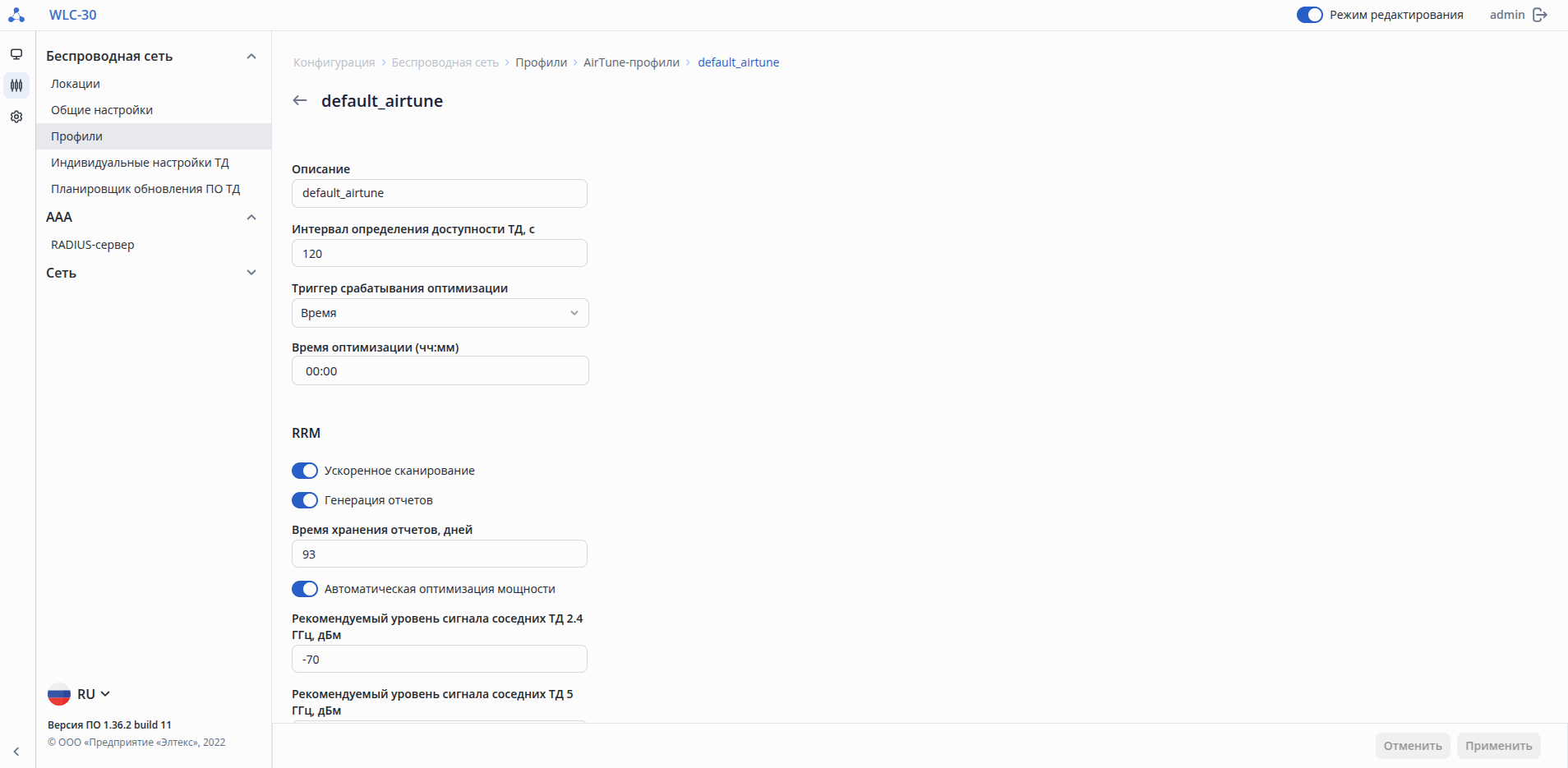Select the configuration sliders icon in the sidebar
This screenshot has height=768, width=1568.
click(x=16, y=85)
